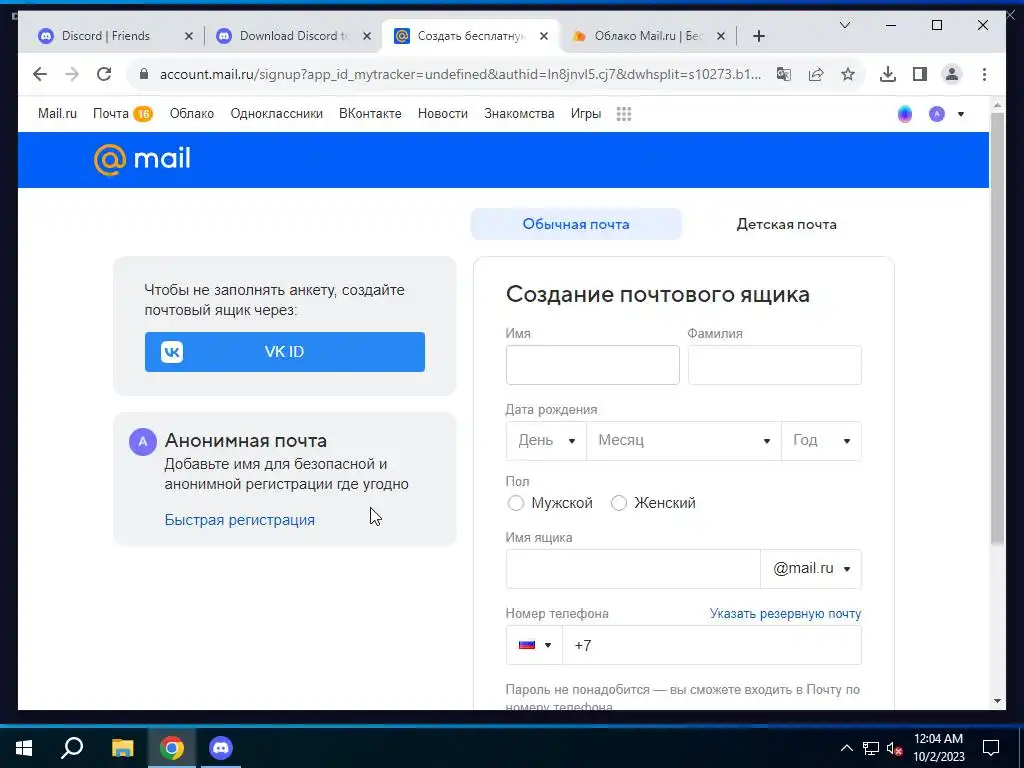Screen dimensions: 1024x768
Task: Select the Женский gender radio button
Action: pyautogui.click(x=618, y=503)
